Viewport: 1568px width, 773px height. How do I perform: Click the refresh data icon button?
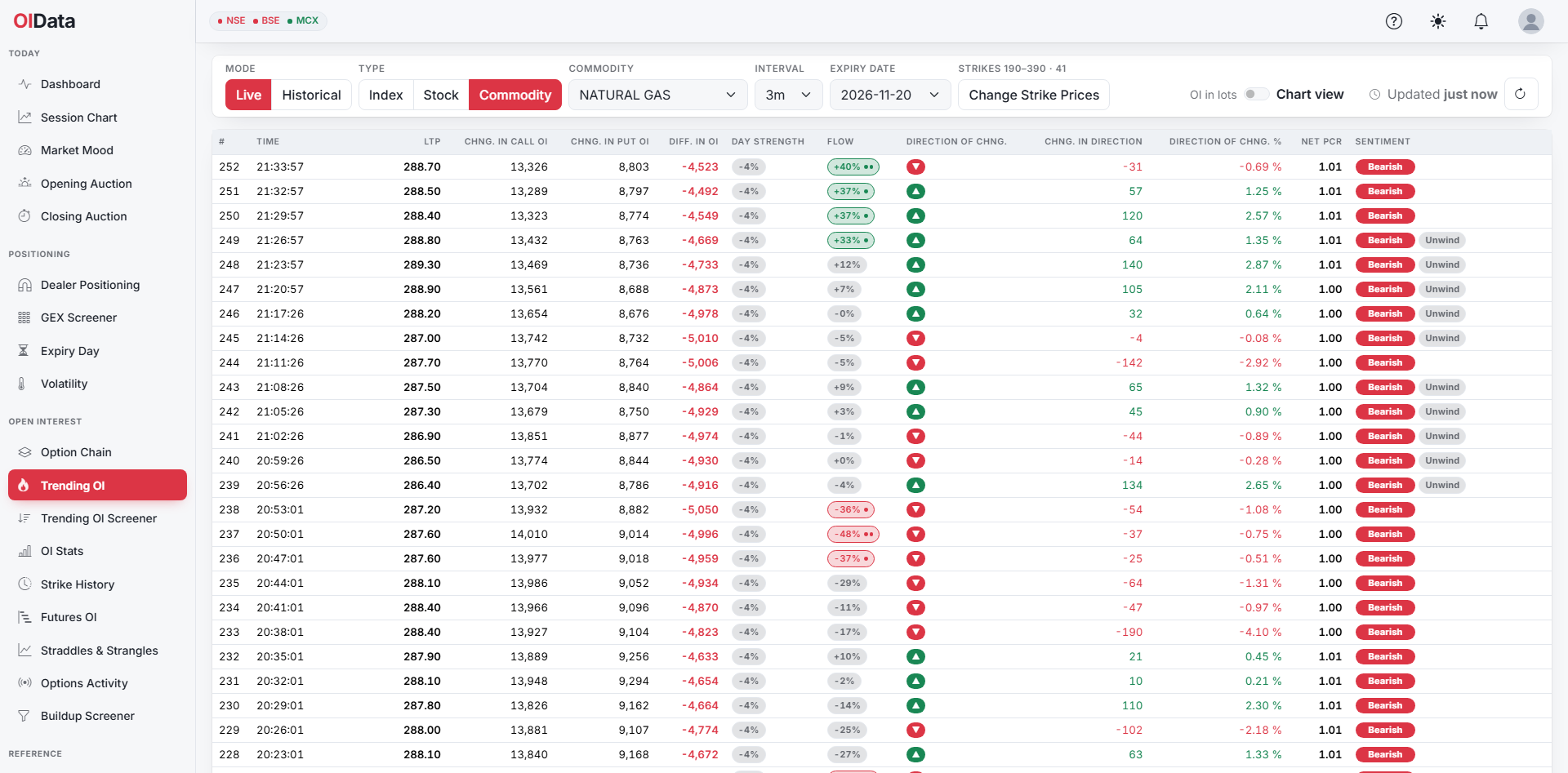tap(1520, 94)
